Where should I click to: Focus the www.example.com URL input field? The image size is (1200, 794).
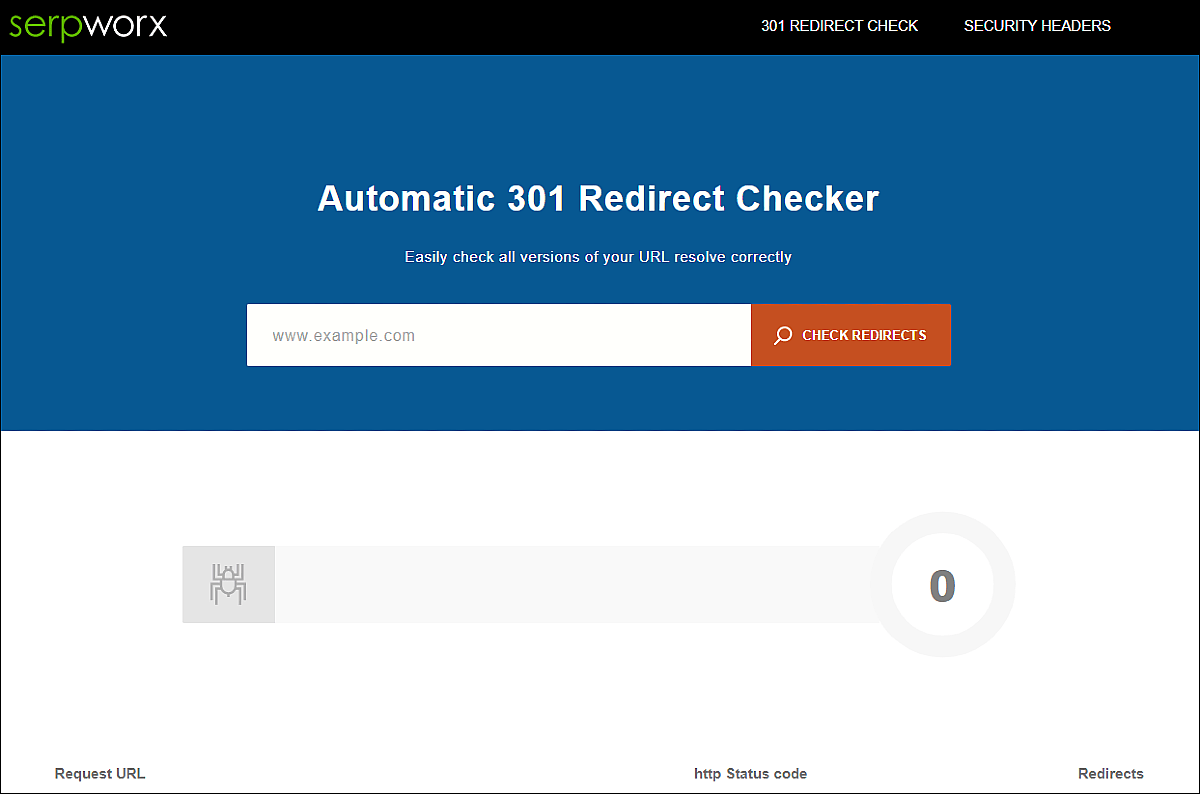click(499, 335)
